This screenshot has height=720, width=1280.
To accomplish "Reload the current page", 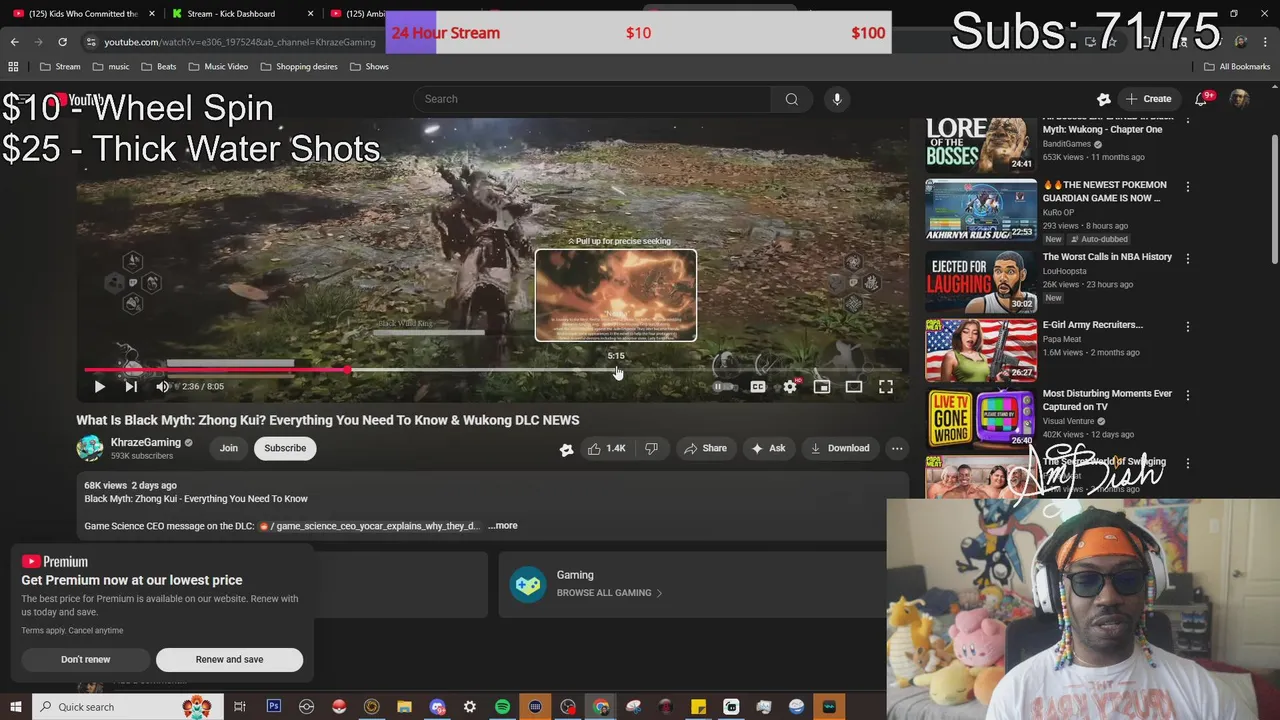I will click(x=62, y=42).
